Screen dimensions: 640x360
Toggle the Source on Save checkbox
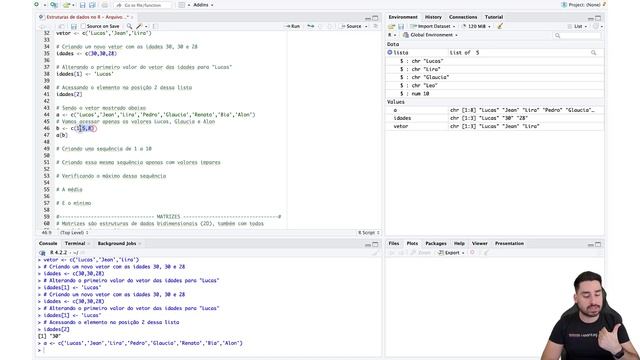click(x=83, y=26)
